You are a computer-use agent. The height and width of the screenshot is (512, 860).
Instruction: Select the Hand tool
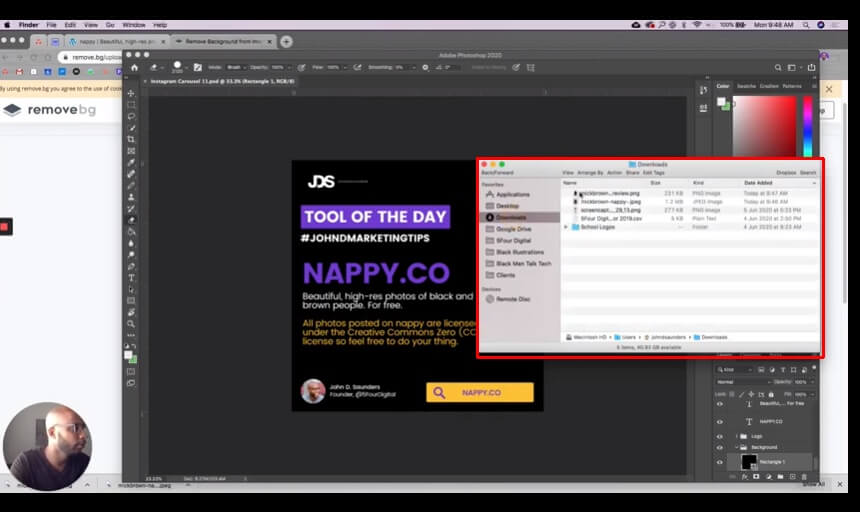[x=131, y=312]
